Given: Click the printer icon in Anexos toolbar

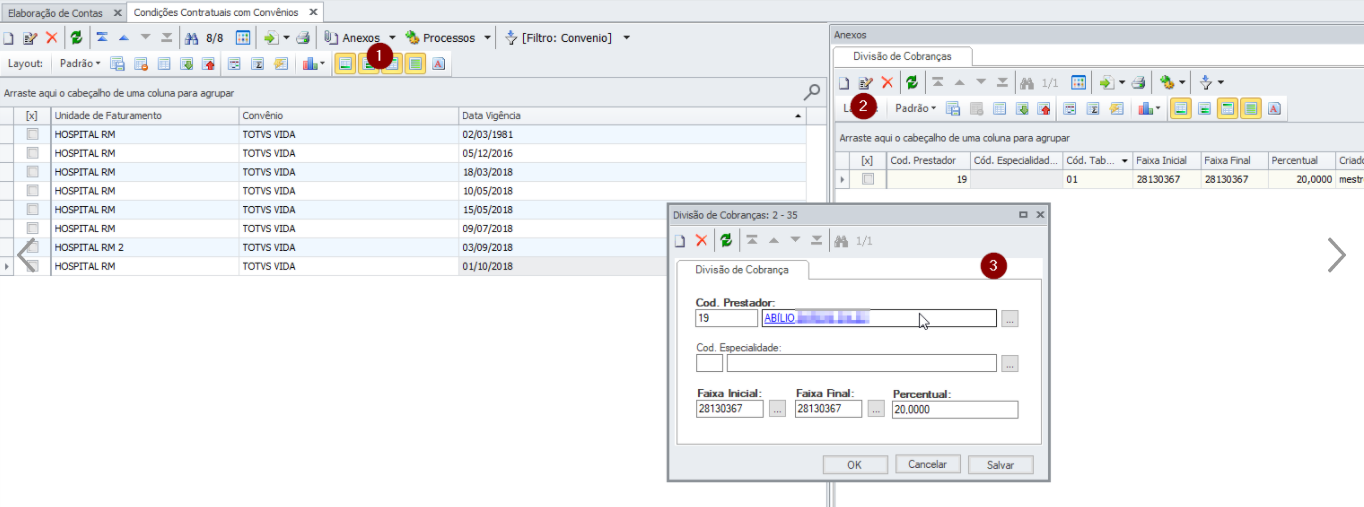Looking at the screenshot, I should coord(1138,82).
